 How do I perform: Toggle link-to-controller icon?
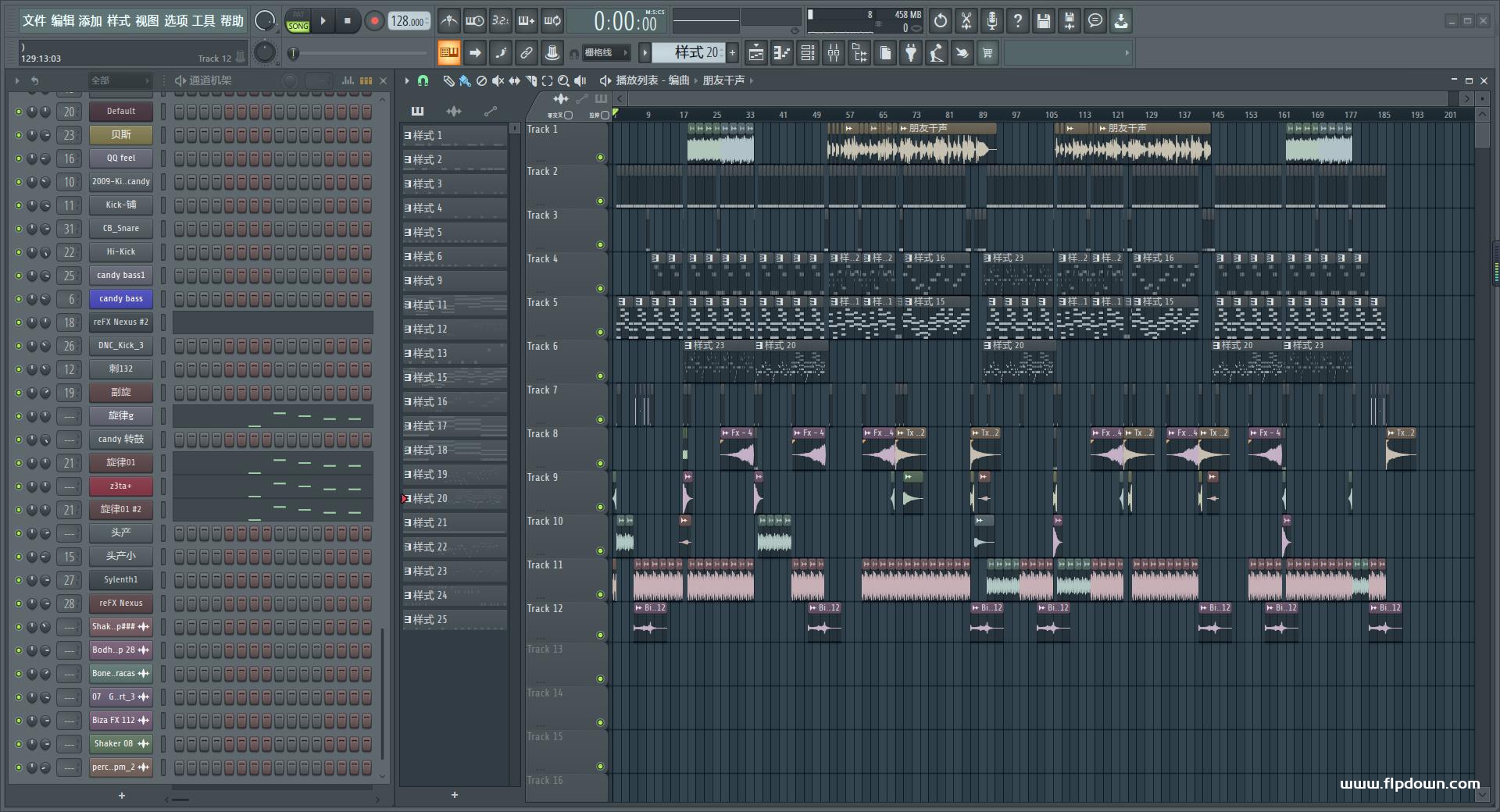527,53
